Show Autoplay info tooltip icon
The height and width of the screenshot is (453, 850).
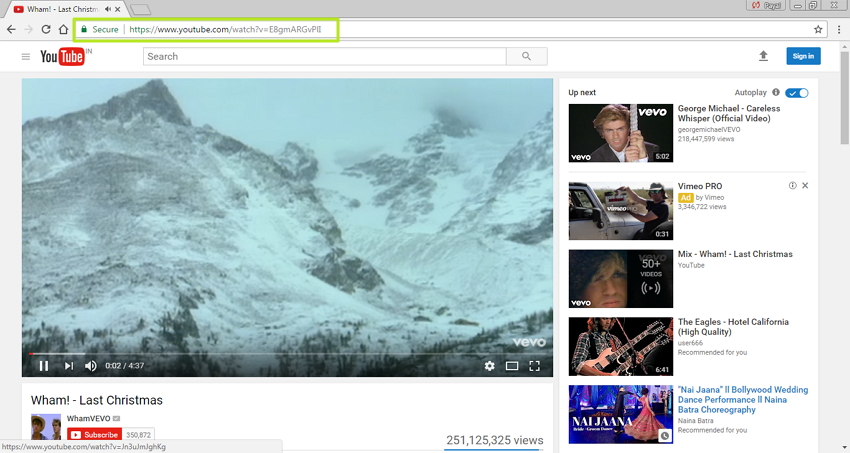[x=776, y=93]
